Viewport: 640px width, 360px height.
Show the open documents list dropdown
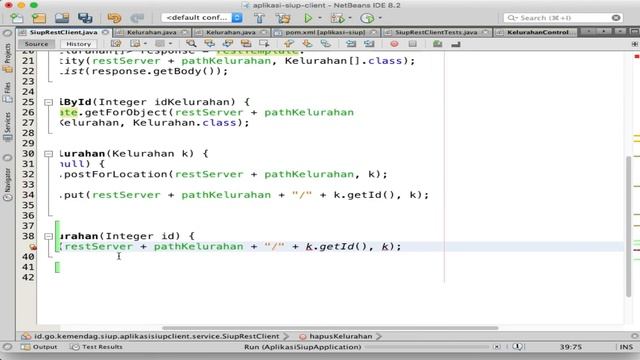click(620, 32)
